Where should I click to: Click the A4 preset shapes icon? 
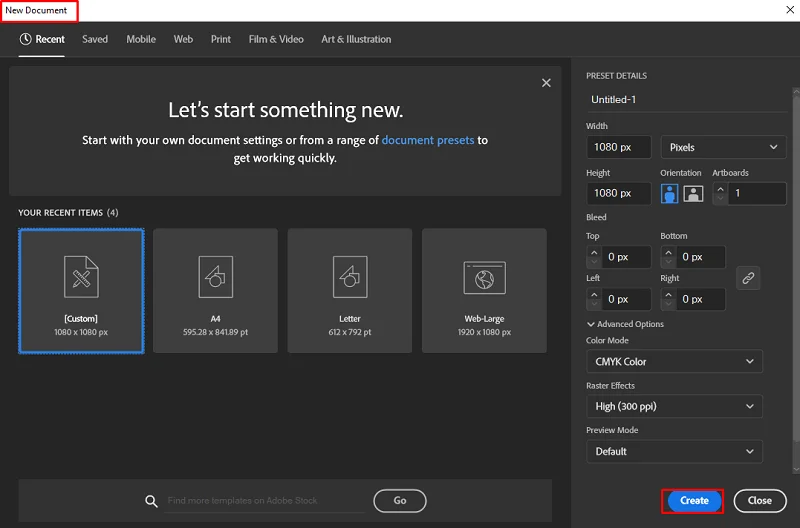(x=215, y=277)
